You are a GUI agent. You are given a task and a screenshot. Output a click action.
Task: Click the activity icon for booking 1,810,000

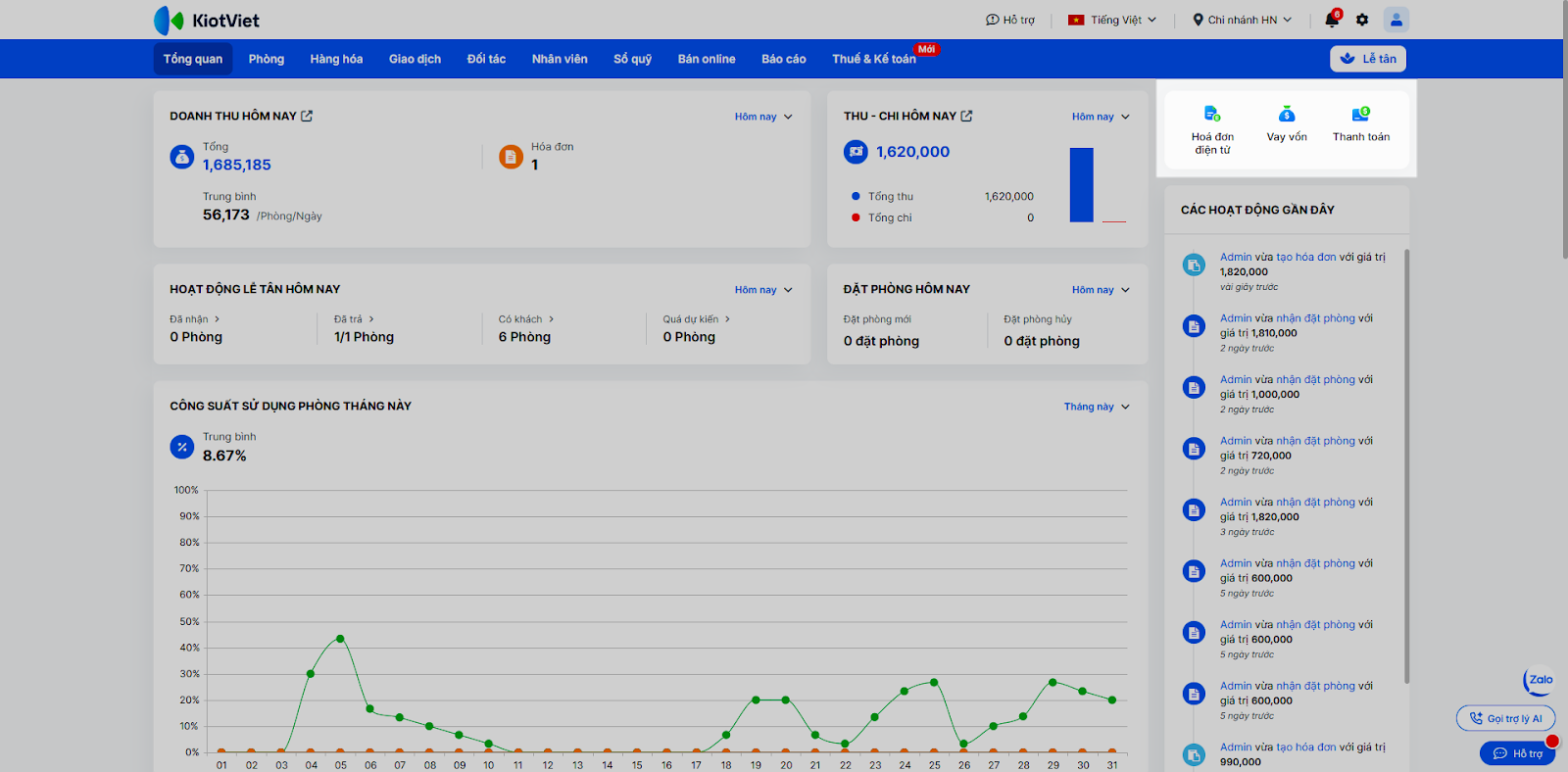[x=1194, y=326]
